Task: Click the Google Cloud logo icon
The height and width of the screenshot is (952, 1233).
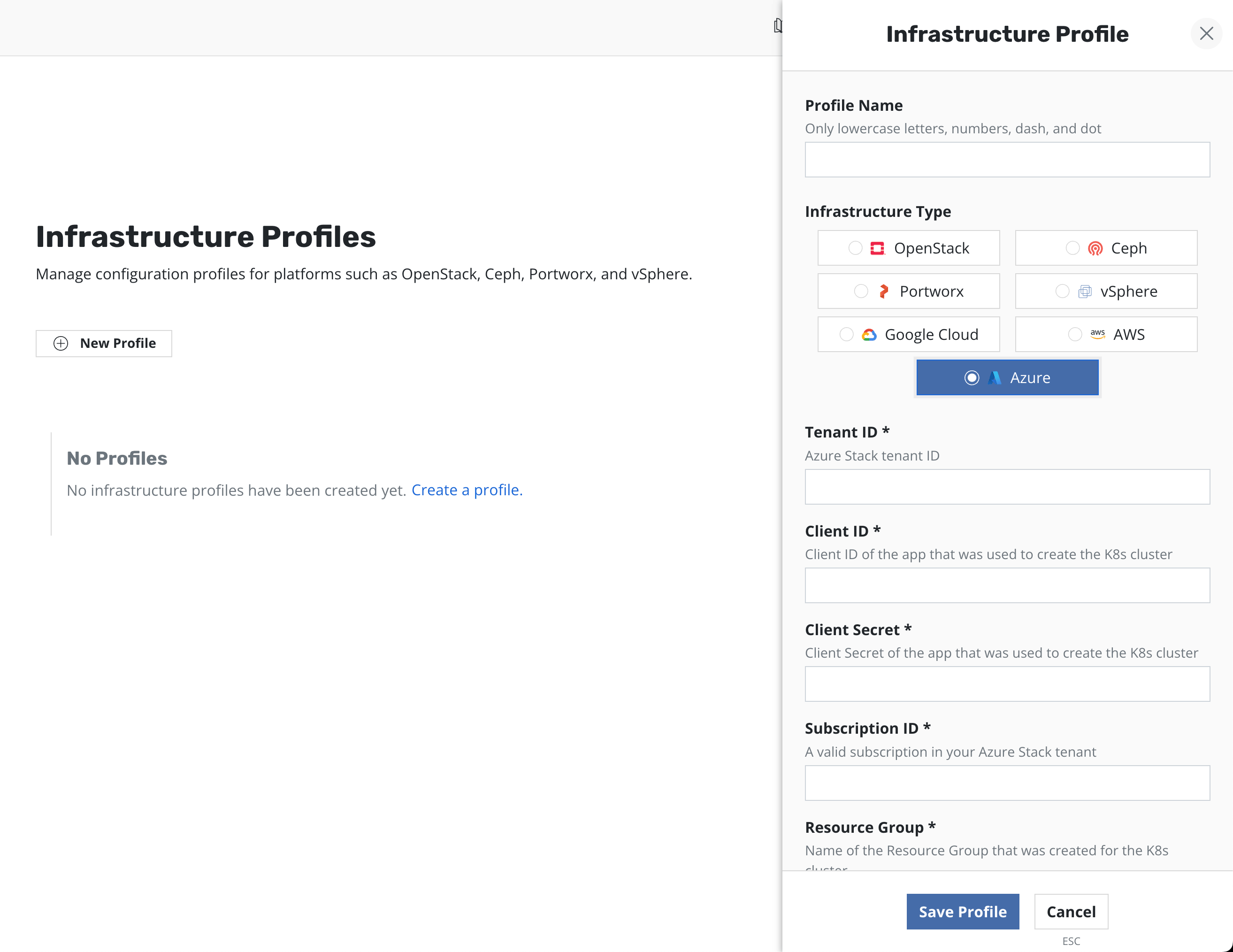Action: (869, 335)
